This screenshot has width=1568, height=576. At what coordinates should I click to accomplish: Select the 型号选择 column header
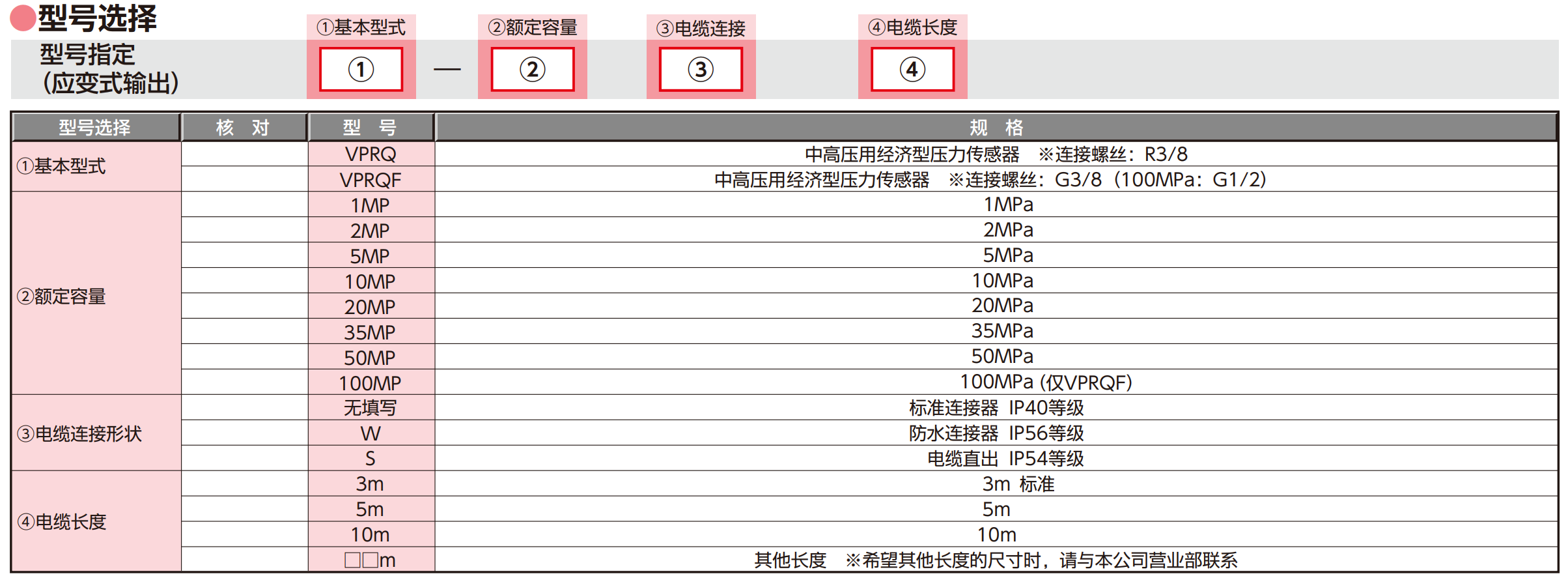pos(96,127)
